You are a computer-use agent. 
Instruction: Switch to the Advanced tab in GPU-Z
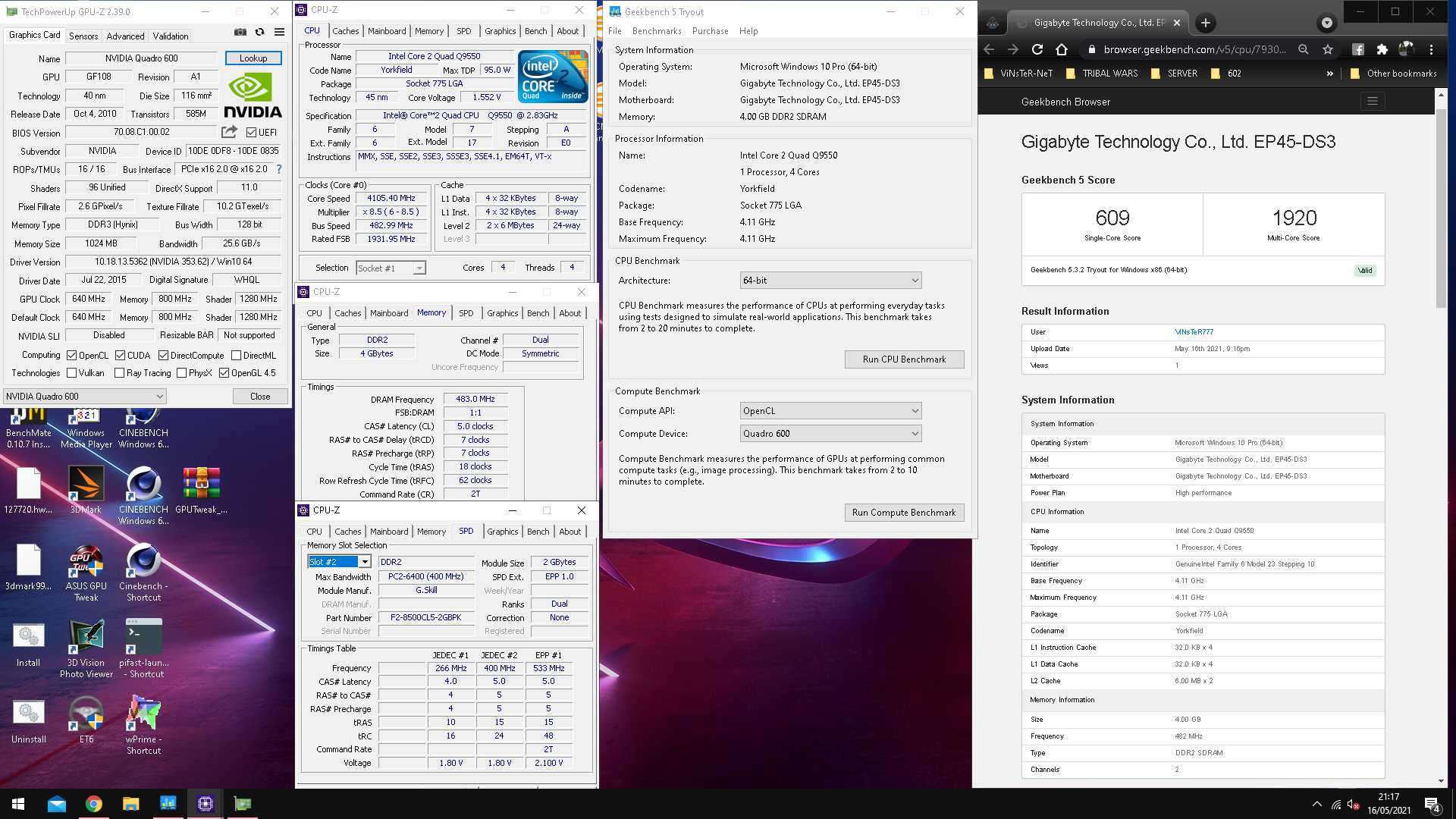click(125, 36)
